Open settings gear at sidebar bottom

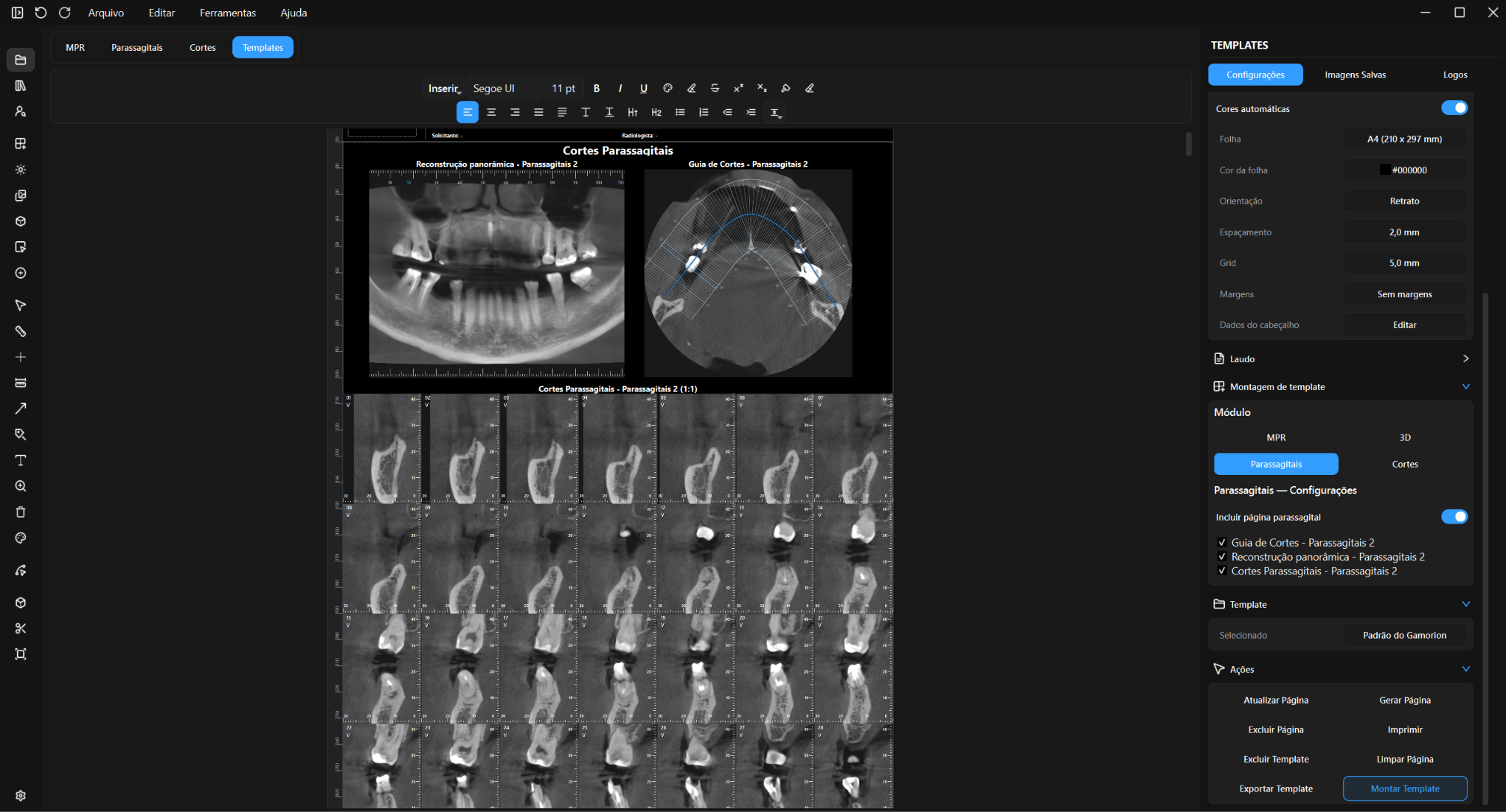(x=21, y=796)
